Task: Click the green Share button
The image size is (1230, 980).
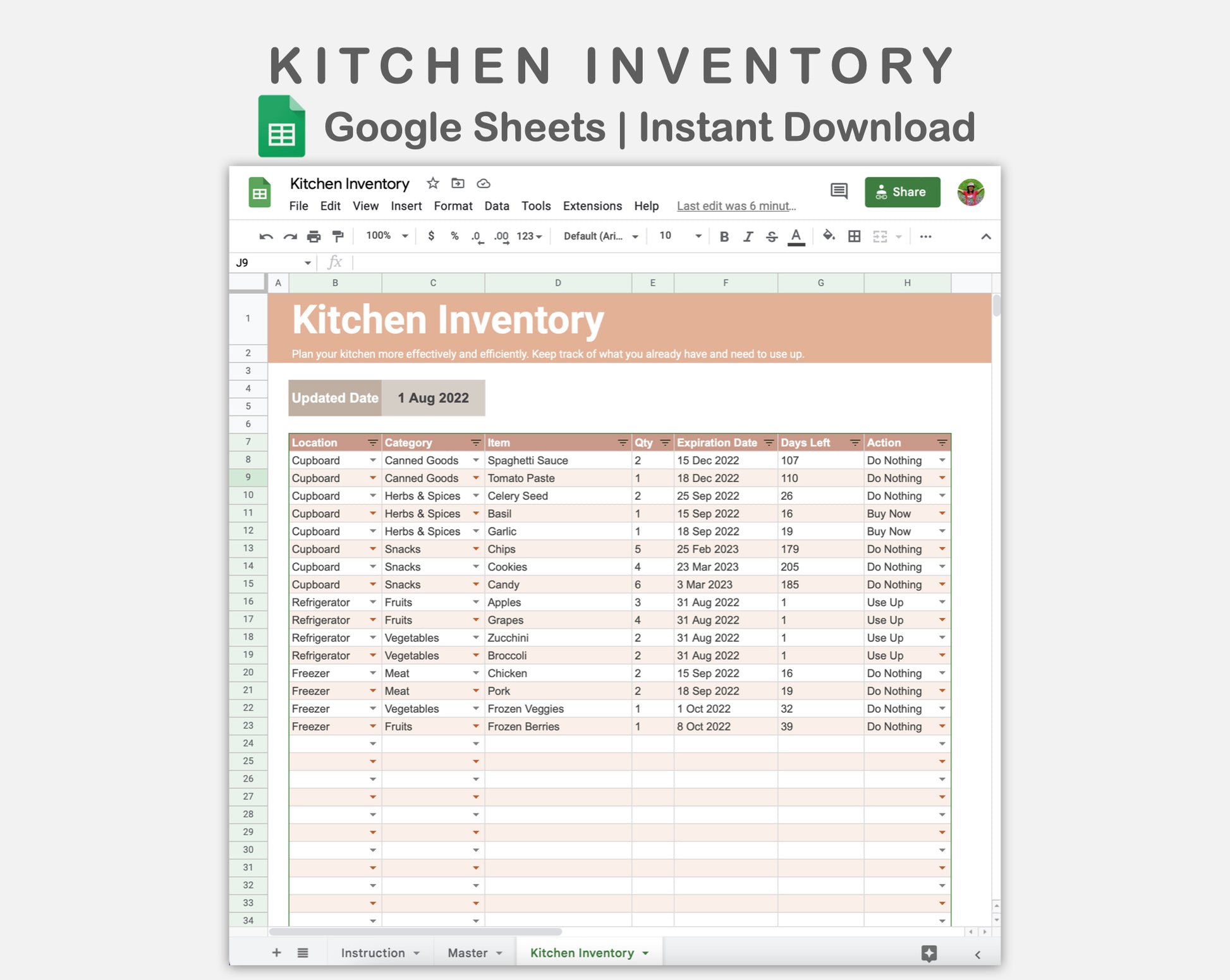Action: tap(902, 192)
